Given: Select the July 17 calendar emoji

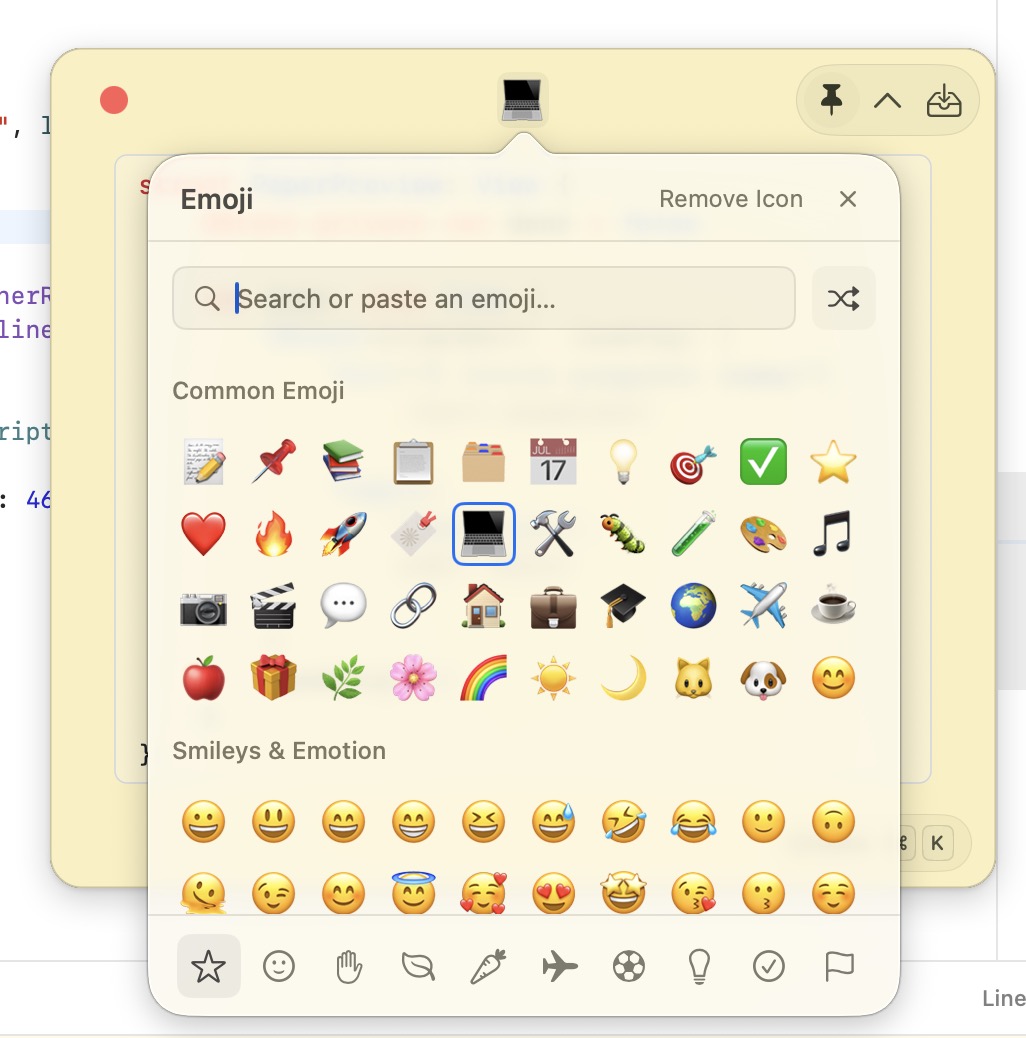Looking at the screenshot, I should (553, 461).
